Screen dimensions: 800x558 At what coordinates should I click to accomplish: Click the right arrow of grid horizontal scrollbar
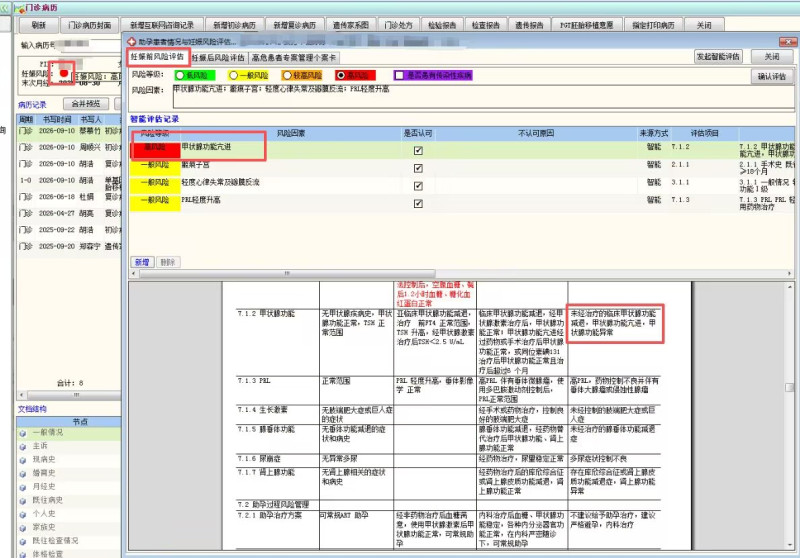(x=789, y=273)
